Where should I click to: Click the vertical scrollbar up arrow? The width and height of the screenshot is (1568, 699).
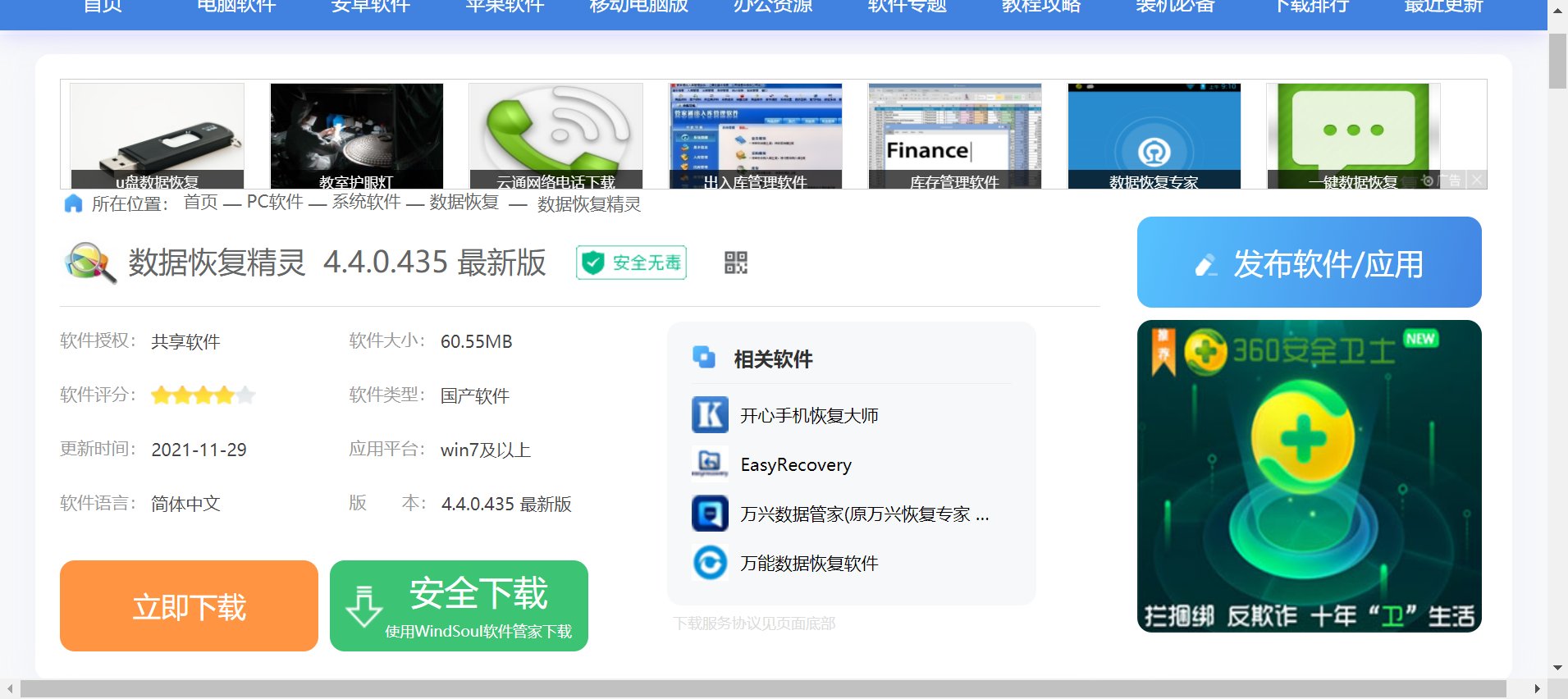tap(1557, 10)
